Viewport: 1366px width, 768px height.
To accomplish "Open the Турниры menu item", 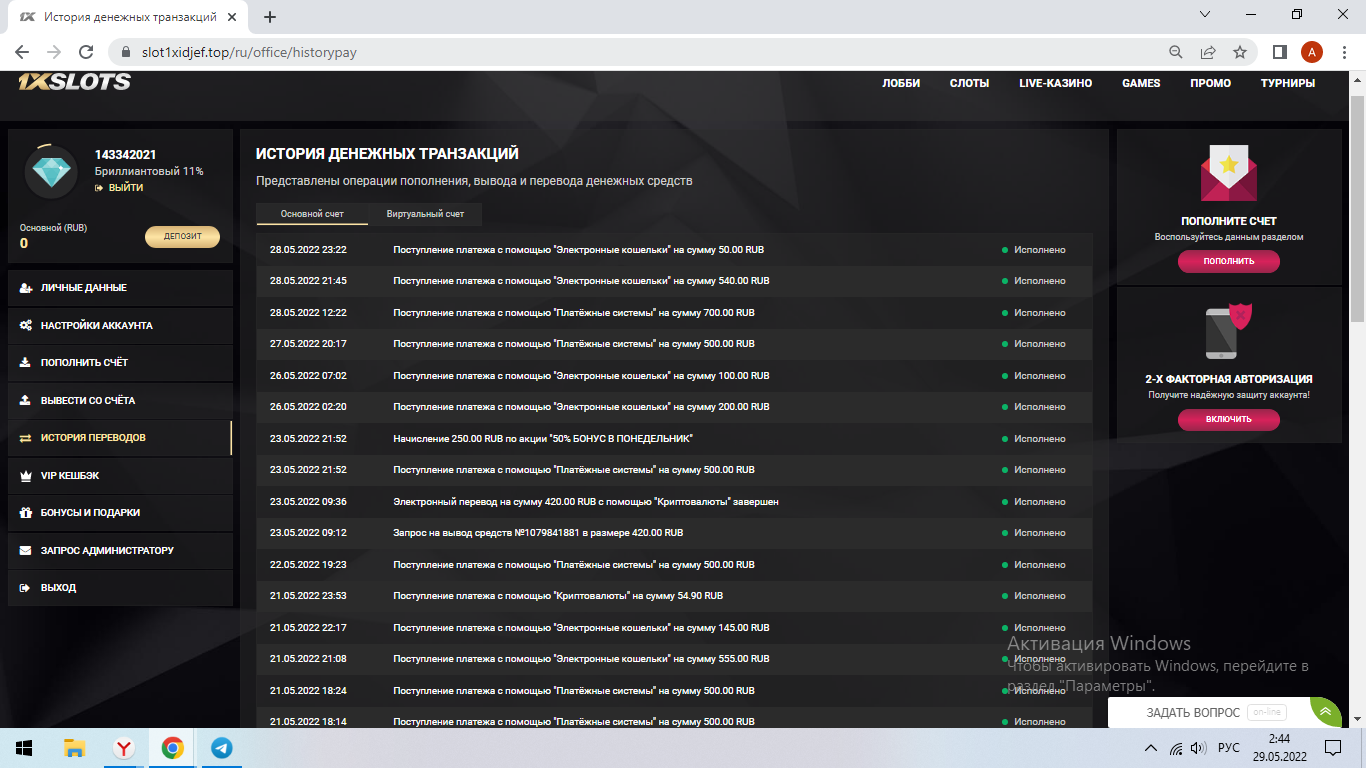I will 1288,83.
